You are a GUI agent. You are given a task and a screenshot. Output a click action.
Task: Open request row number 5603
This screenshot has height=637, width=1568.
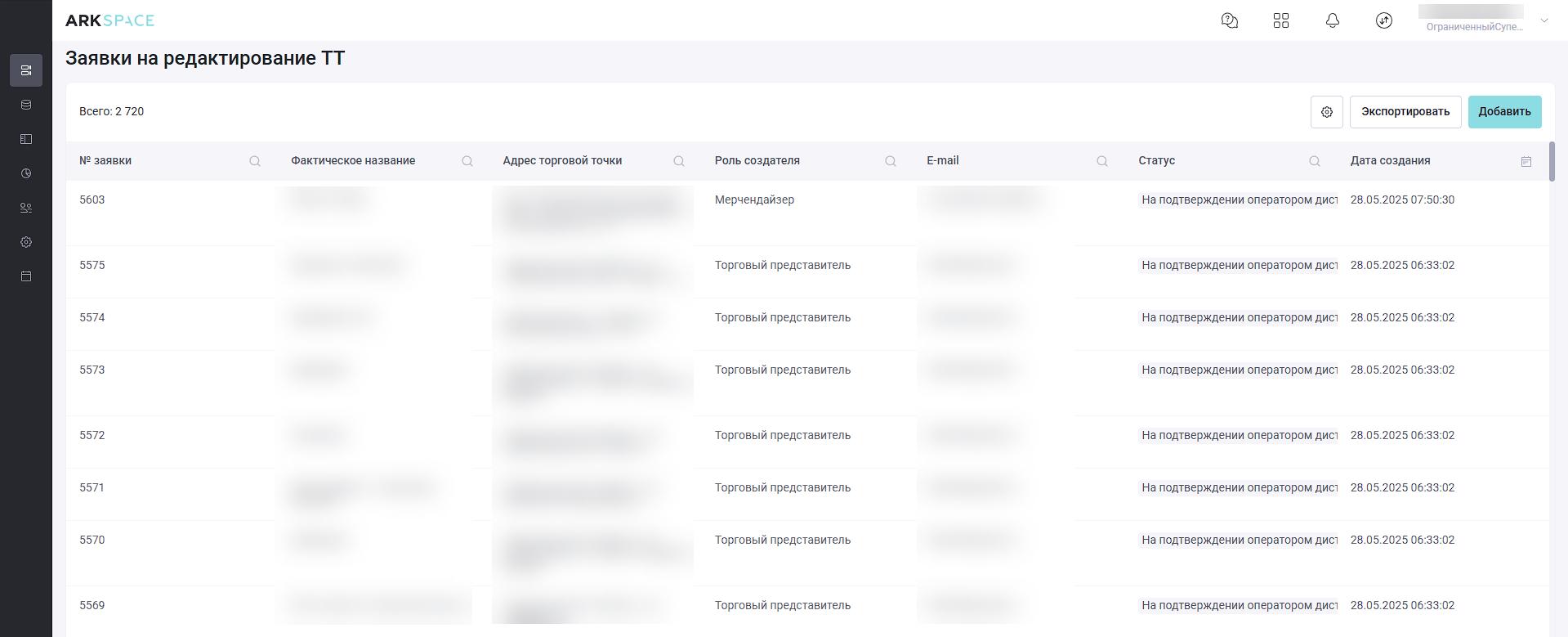coord(92,200)
